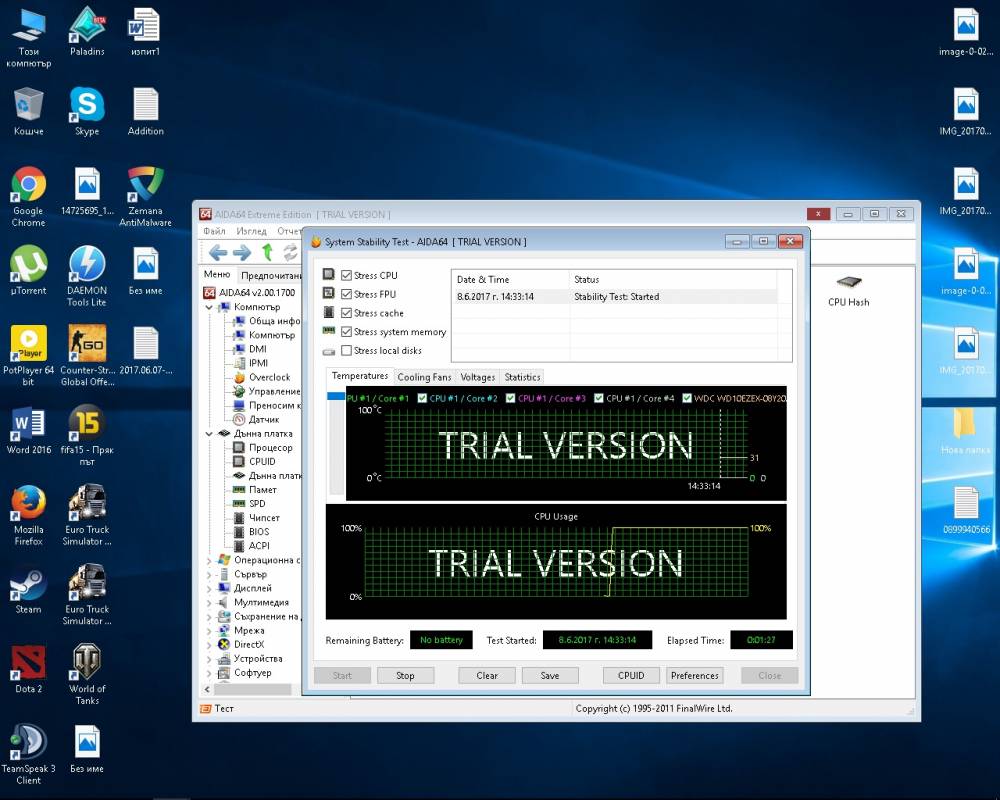Switch to Voltages tab
The height and width of the screenshot is (800, 1000).
478,377
